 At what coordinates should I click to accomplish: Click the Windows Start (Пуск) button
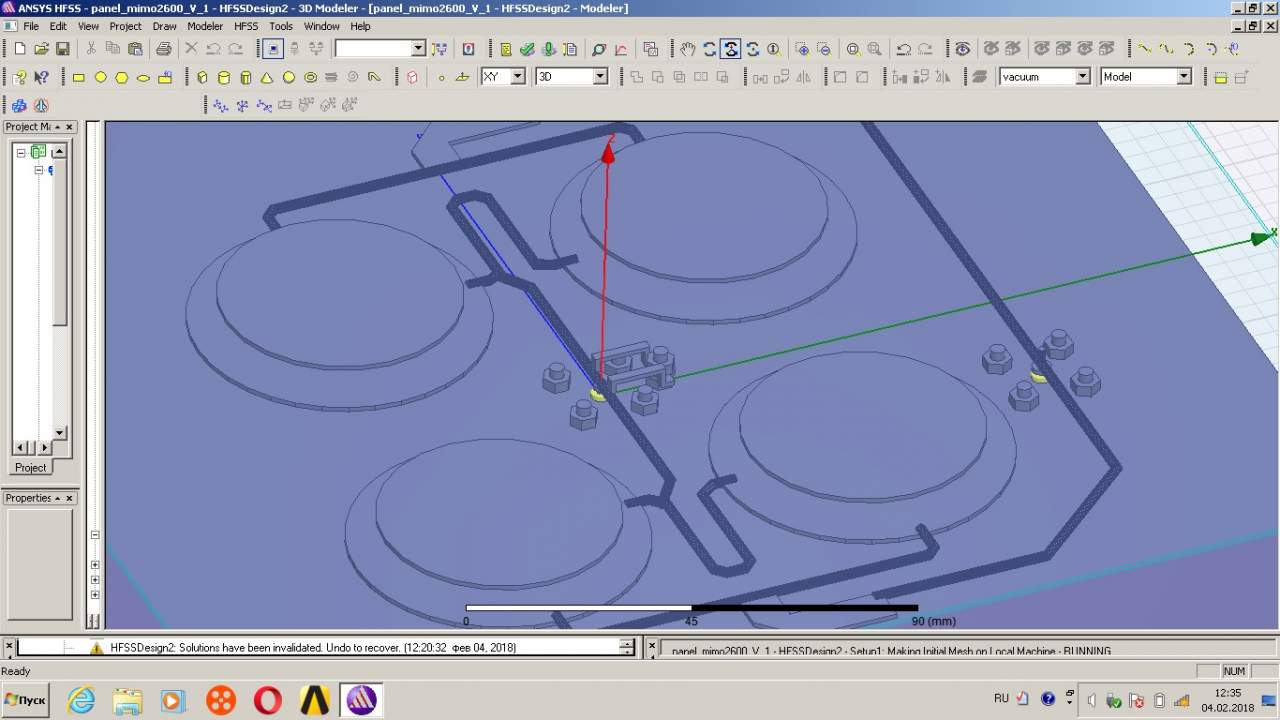pyautogui.click(x=26, y=700)
